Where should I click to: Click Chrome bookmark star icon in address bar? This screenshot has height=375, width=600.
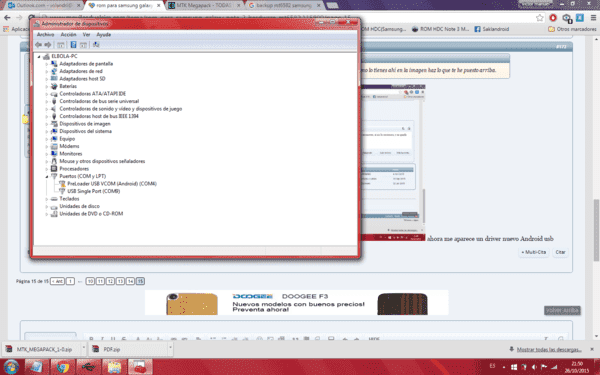[540, 18]
